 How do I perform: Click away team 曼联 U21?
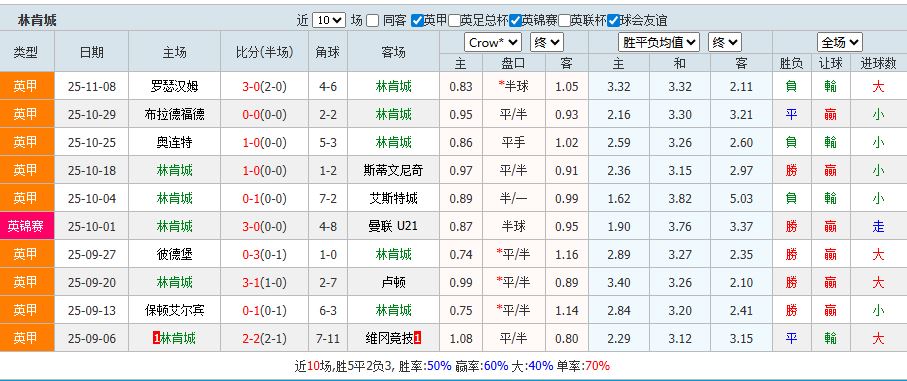pyautogui.click(x=393, y=226)
